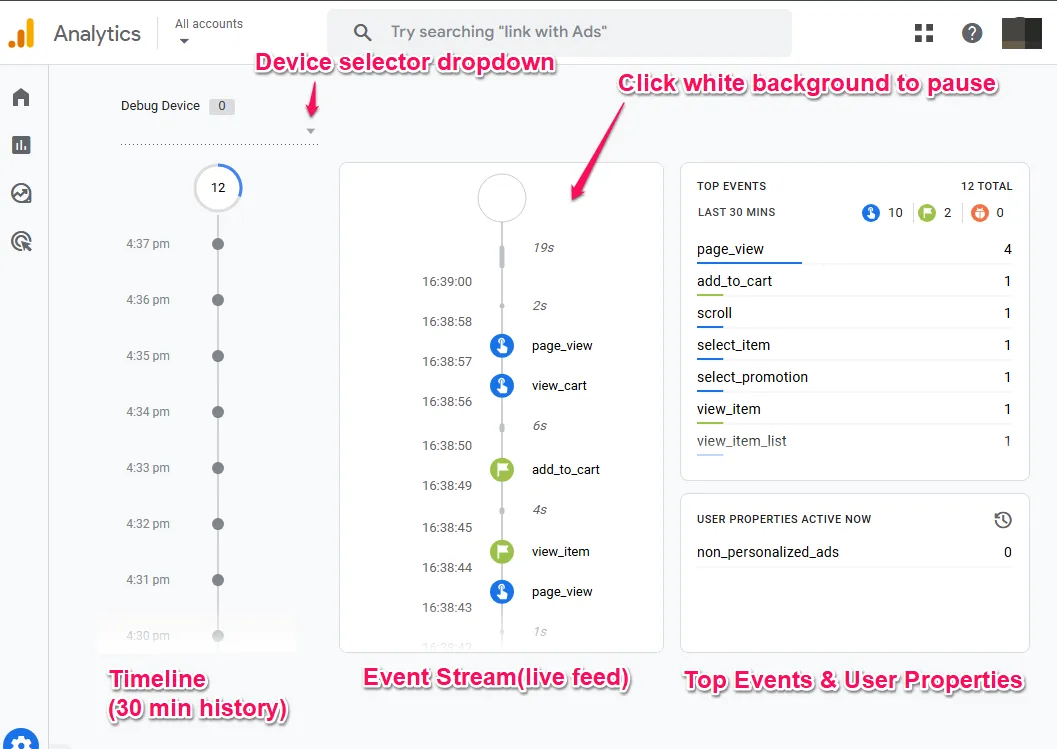The height and width of the screenshot is (749, 1057).
Task: Open the Help question mark icon
Action: (x=972, y=33)
